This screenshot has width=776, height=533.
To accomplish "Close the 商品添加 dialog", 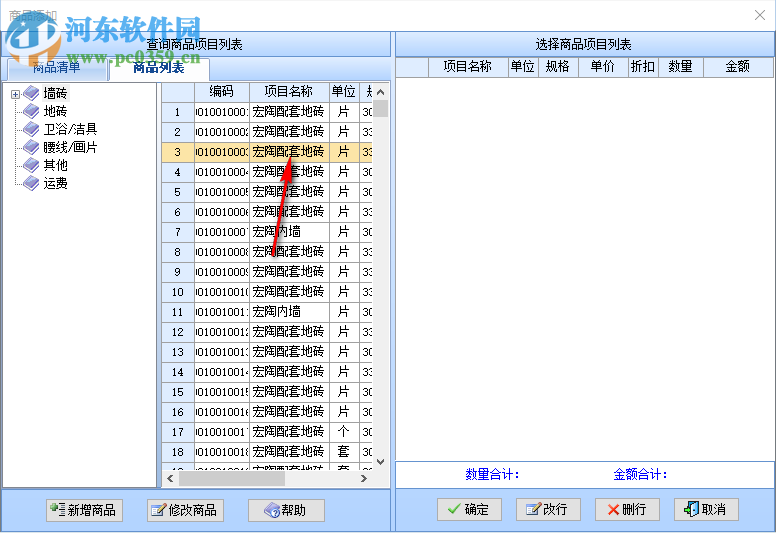I will point(760,15).
